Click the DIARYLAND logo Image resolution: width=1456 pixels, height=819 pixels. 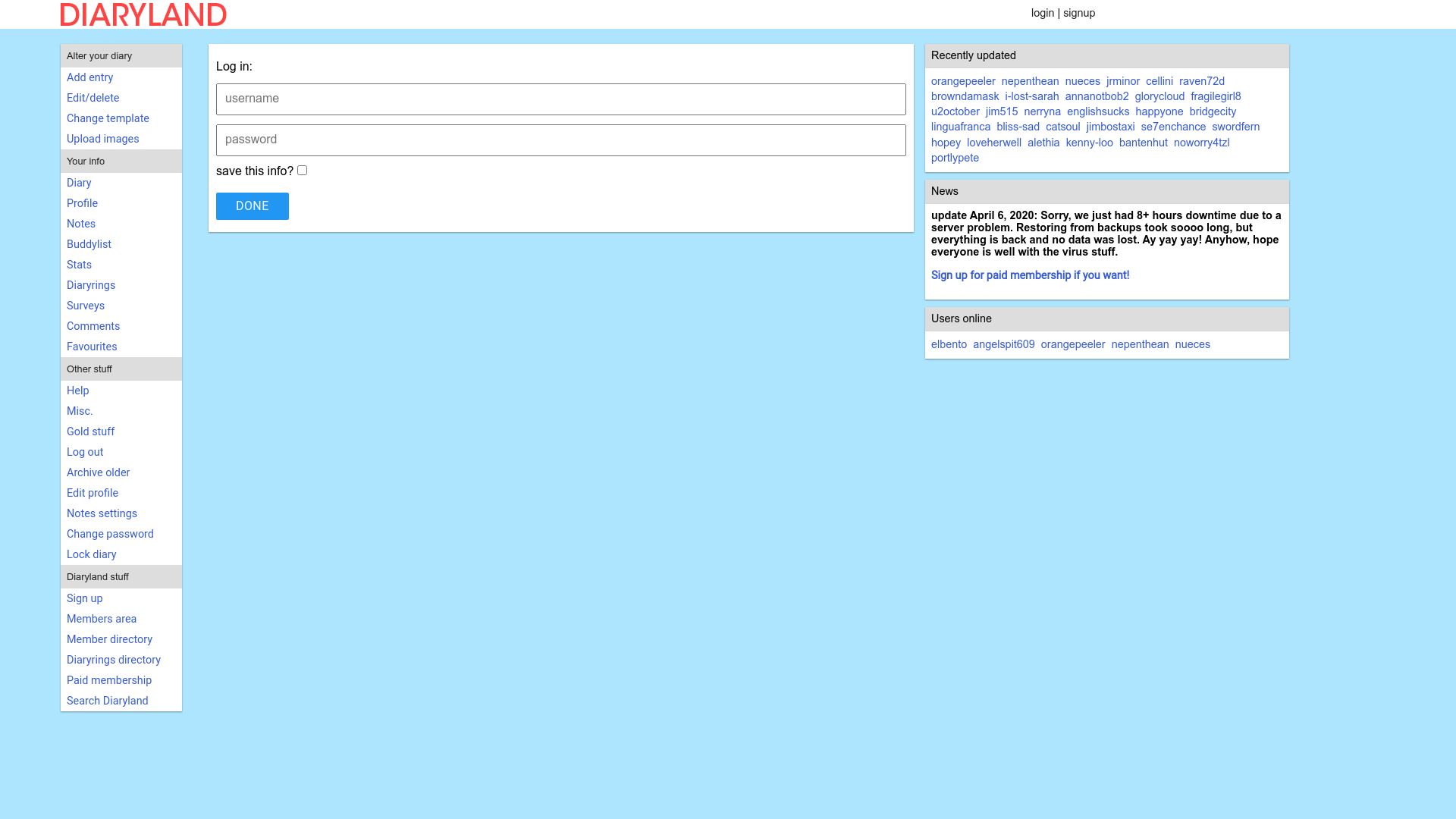[143, 14]
